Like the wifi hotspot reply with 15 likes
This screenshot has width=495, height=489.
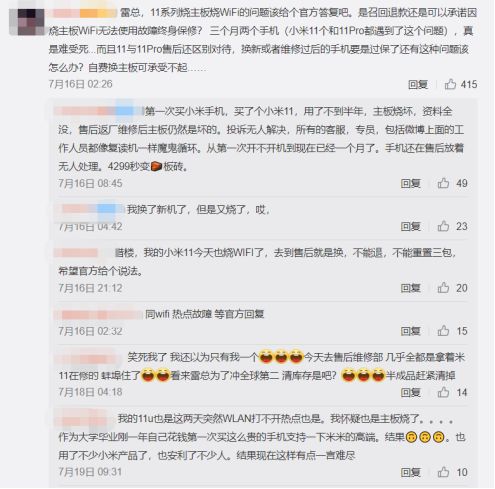pos(443,331)
